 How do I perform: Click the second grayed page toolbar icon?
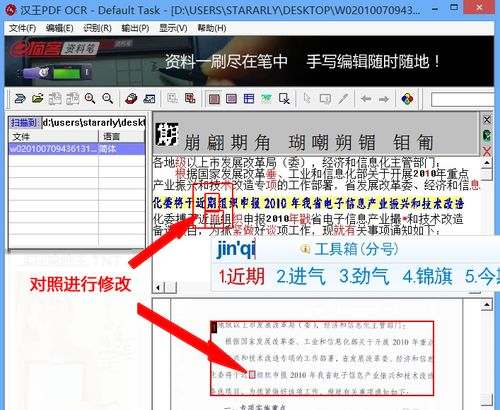pyautogui.click(x=72, y=99)
